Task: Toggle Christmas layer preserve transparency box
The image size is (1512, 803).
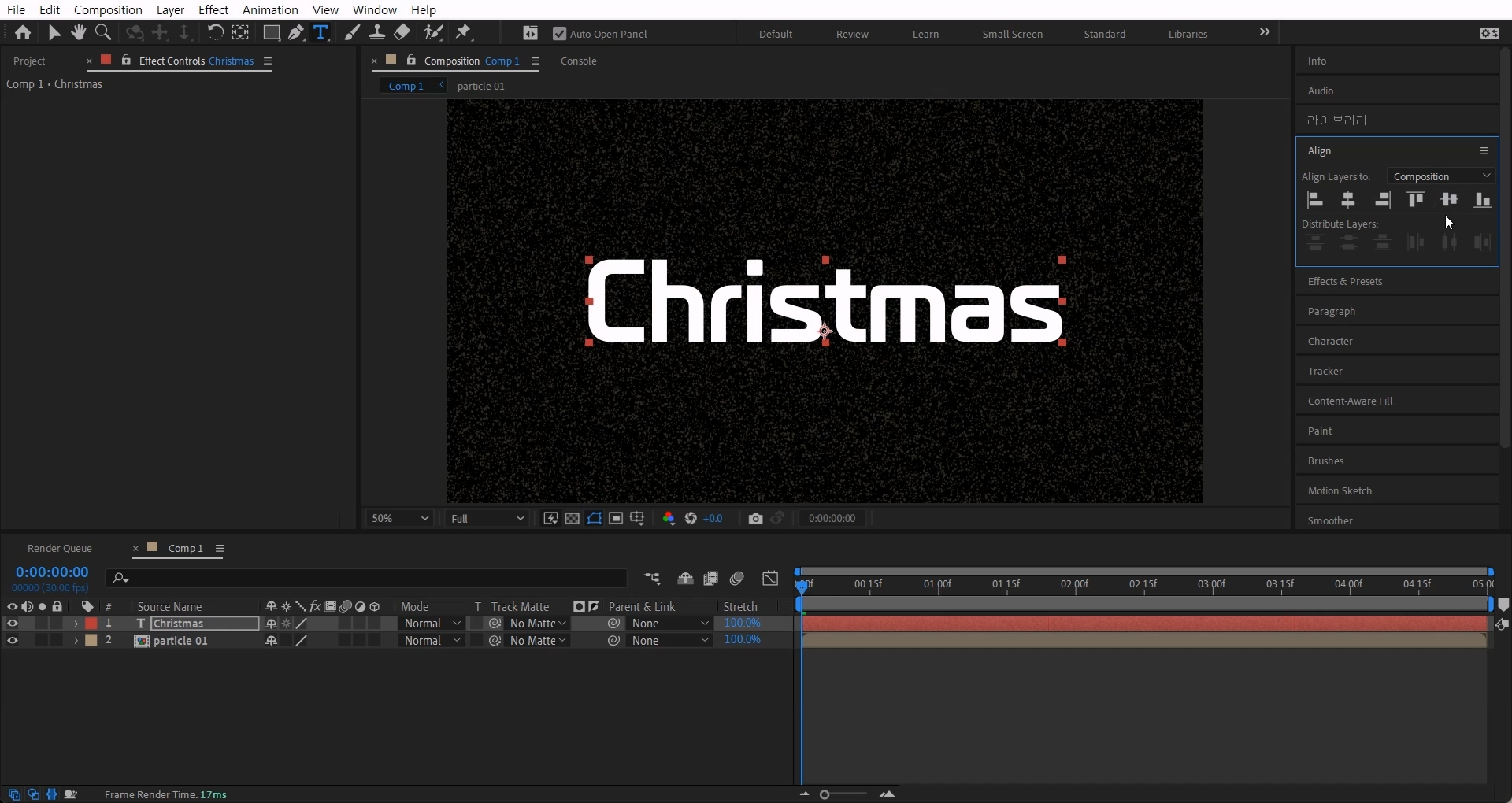Action: point(476,624)
